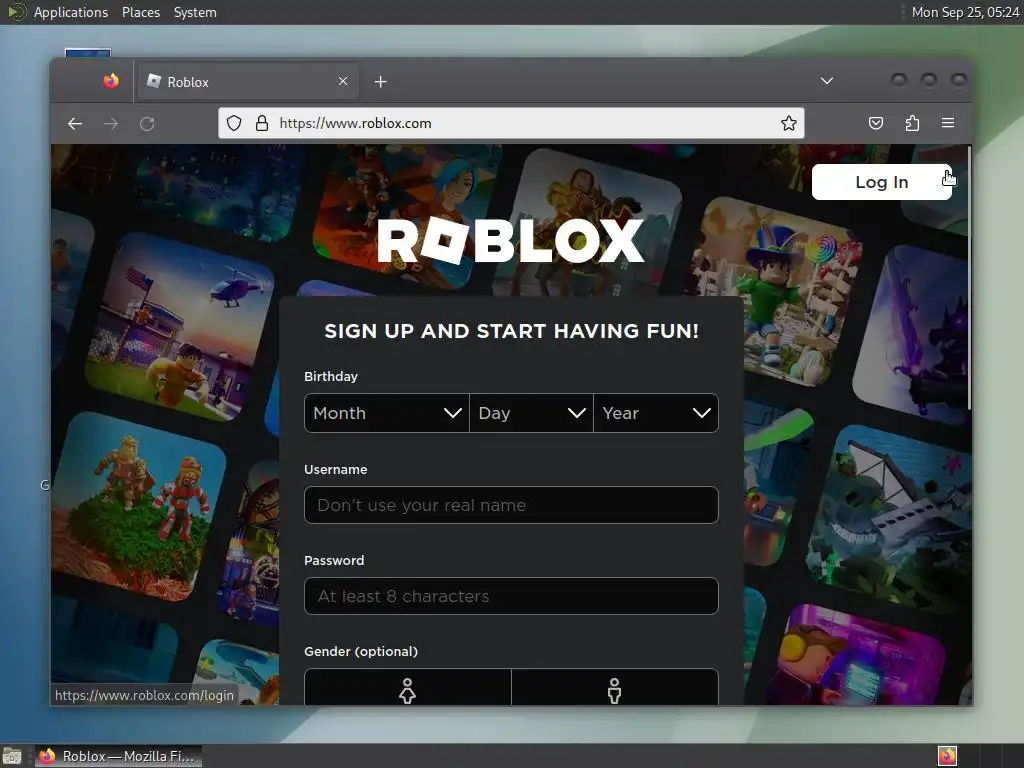The image size is (1024, 768).
Task: Click the site security padlock icon
Action: [262, 123]
